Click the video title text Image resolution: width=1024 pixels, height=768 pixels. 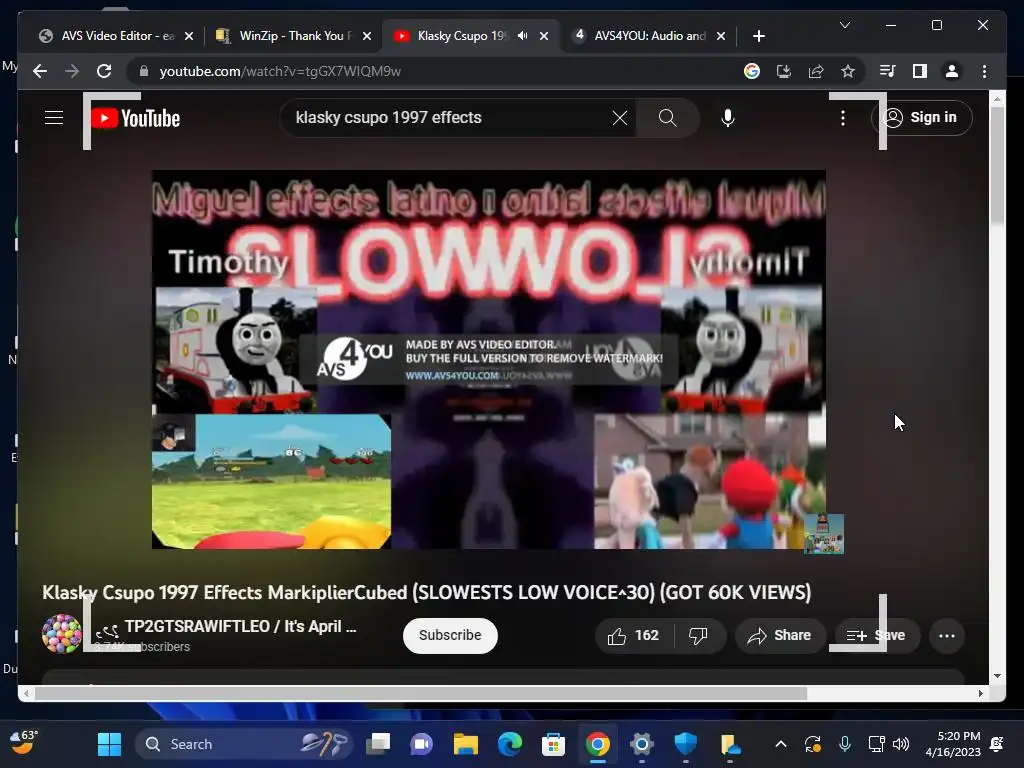pyautogui.click(x=426, y=592)
